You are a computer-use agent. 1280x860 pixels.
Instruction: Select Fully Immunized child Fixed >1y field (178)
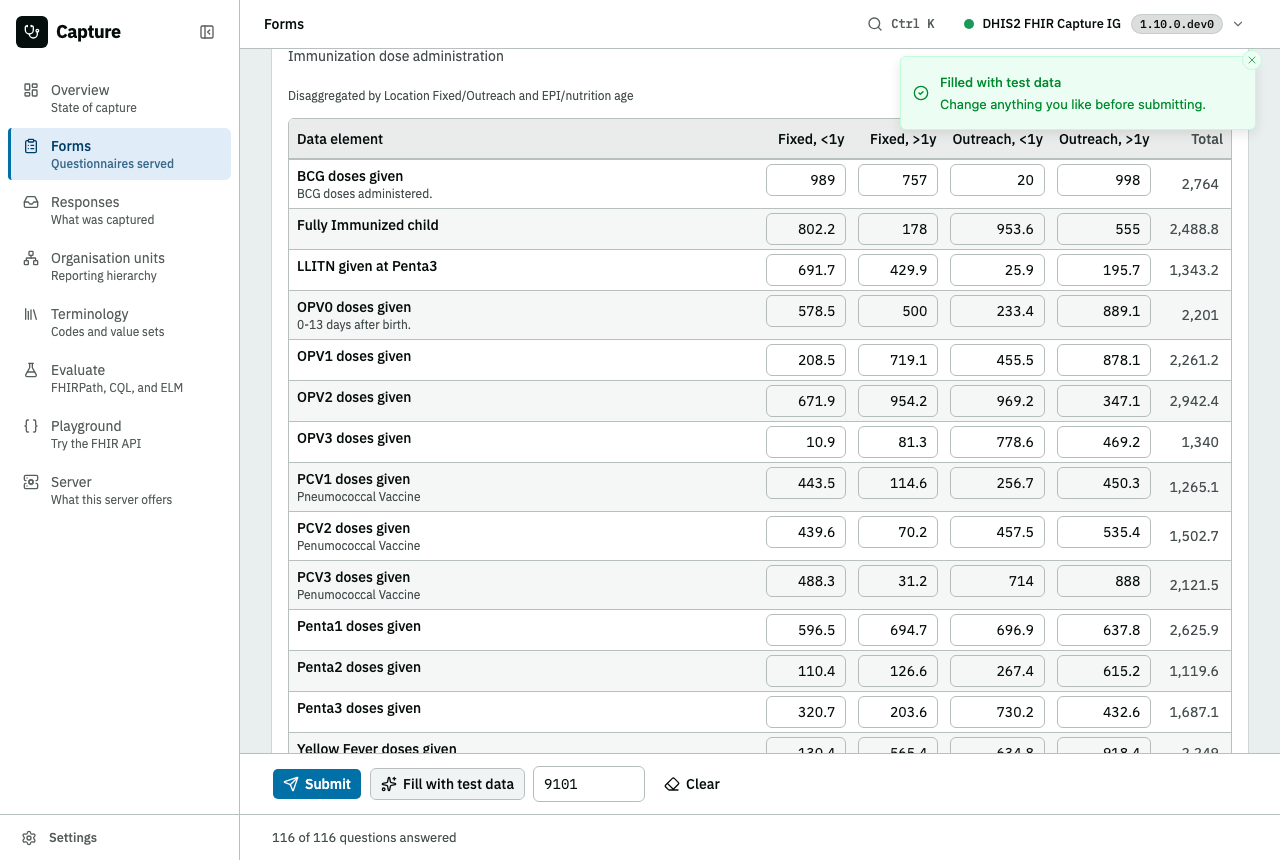click(x=898, y=229)
